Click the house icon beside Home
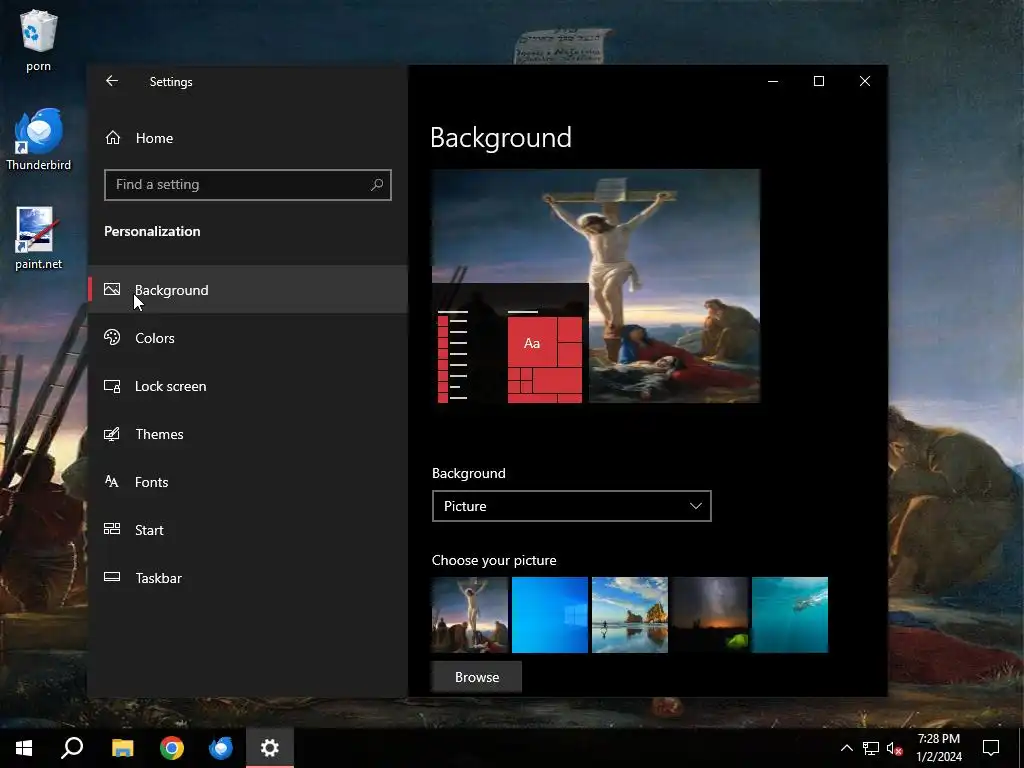This screenshot has width=1024, height=768. coord(113,137)
